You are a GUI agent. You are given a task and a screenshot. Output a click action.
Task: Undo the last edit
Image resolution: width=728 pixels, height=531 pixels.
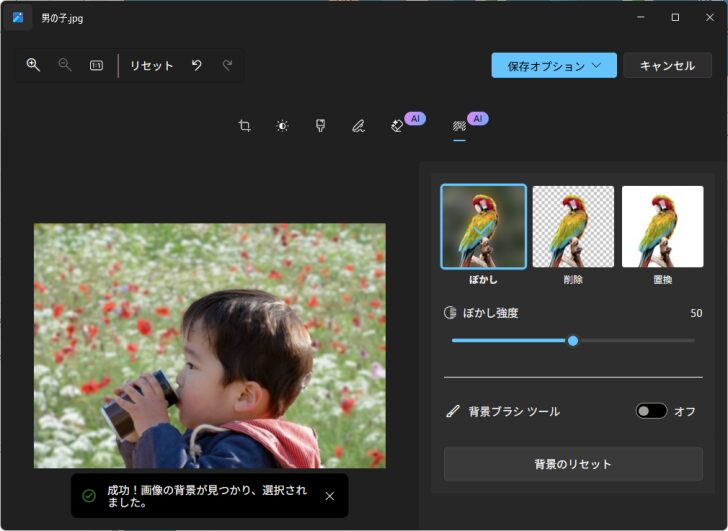[x=196, y=65]
